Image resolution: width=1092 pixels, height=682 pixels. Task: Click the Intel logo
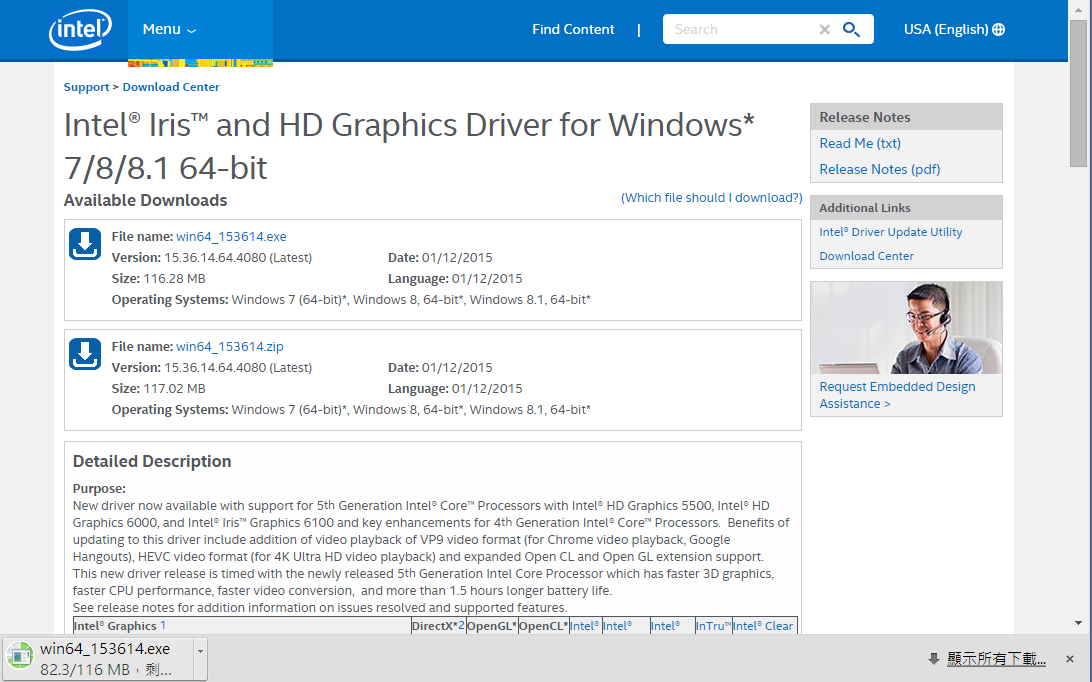(80, 29)
